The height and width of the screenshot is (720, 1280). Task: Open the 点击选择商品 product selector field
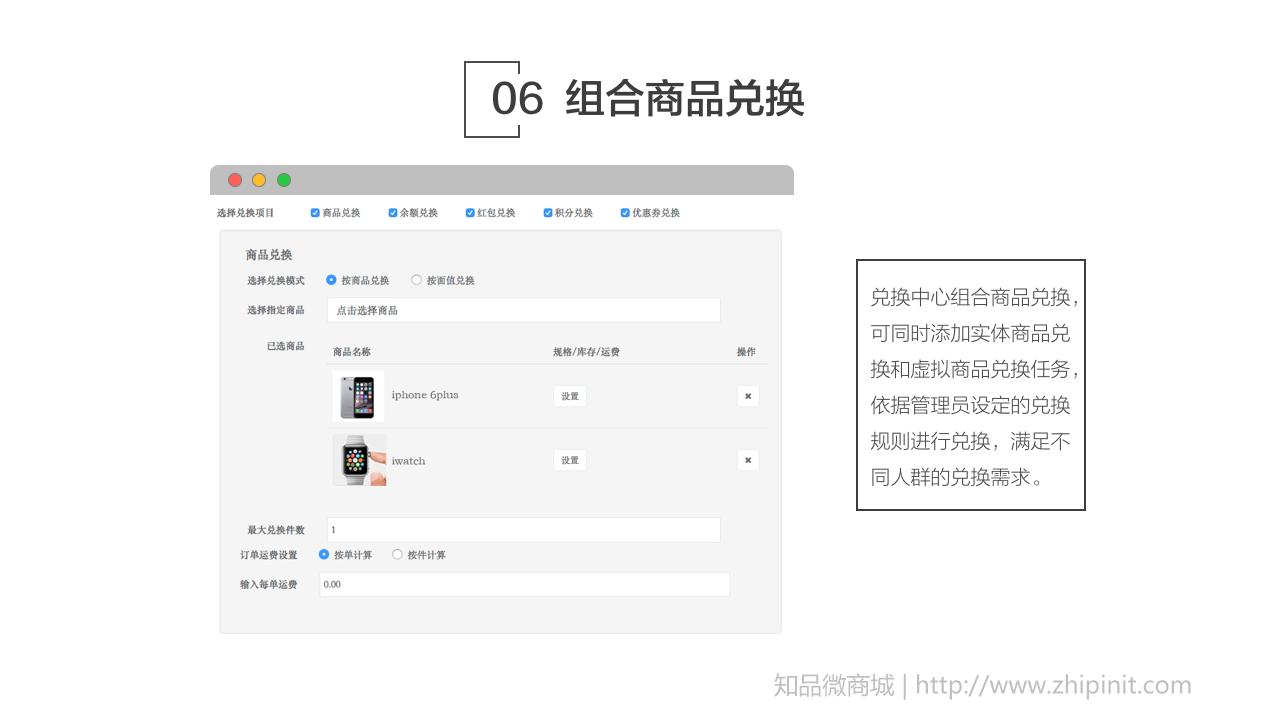click(523, 310)
